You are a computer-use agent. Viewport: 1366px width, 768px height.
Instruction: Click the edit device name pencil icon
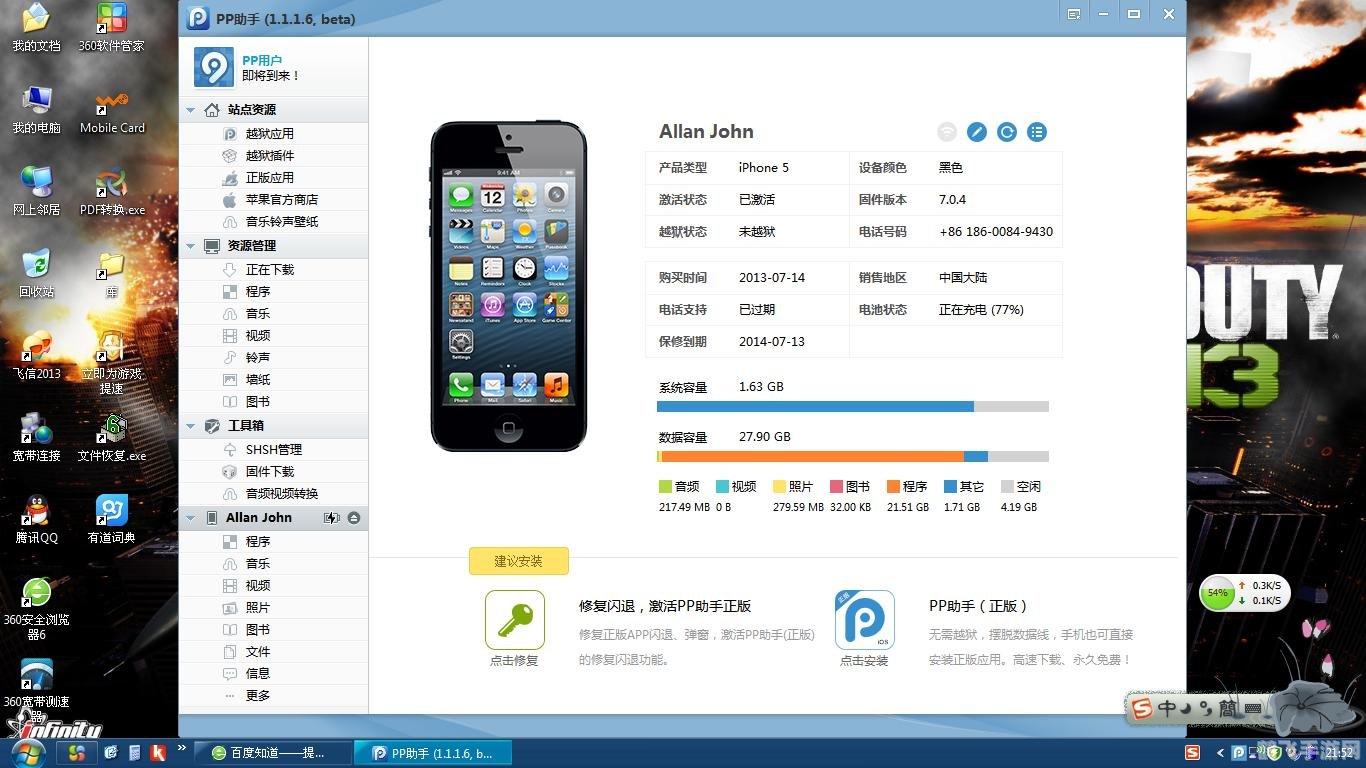tap(977, 132)
